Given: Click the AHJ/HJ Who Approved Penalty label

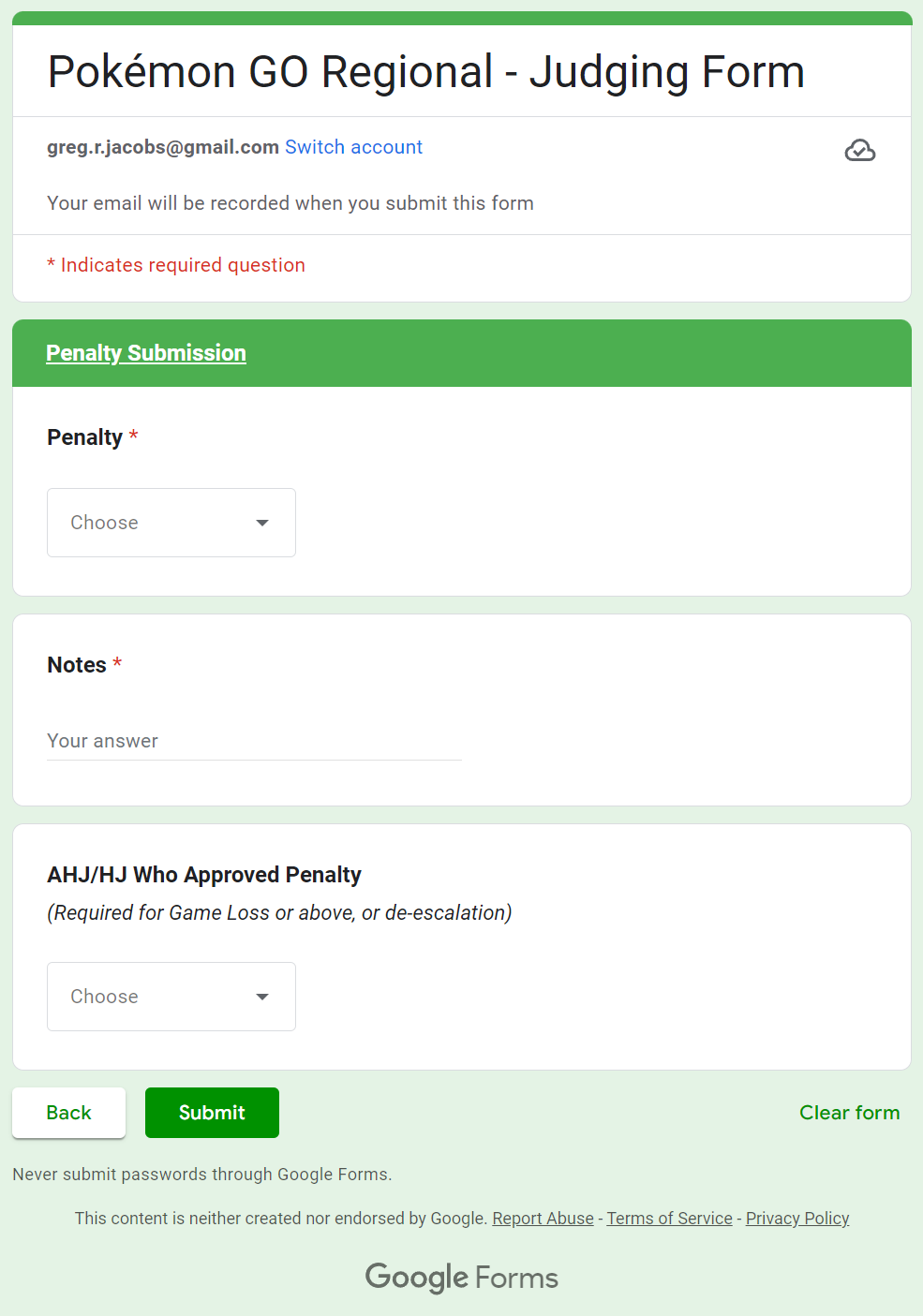Looking at the screenshot, I should pos(204,875).
